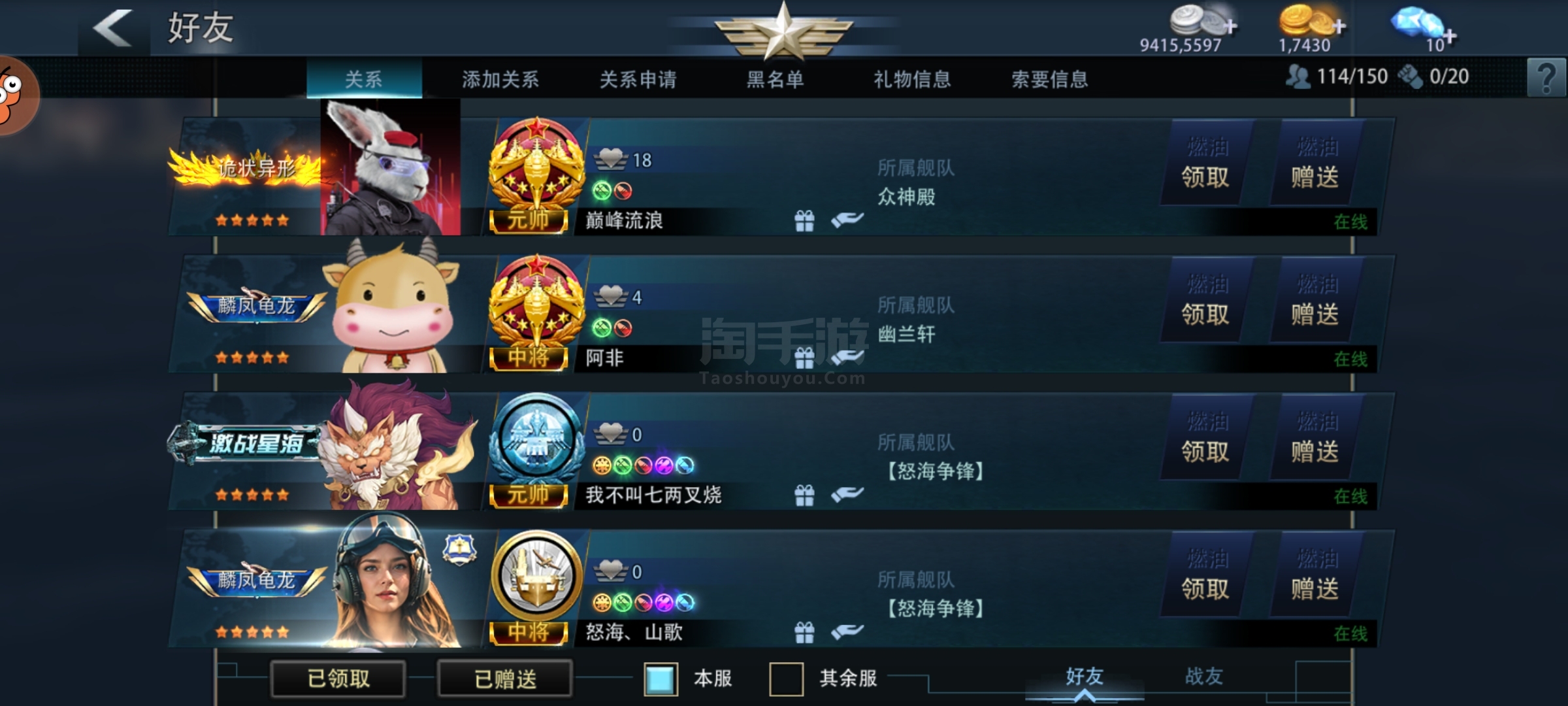This screenshot has width=1568, height=706.
Task: Enable the 其余服 checkbox
Action: (786, 679)
